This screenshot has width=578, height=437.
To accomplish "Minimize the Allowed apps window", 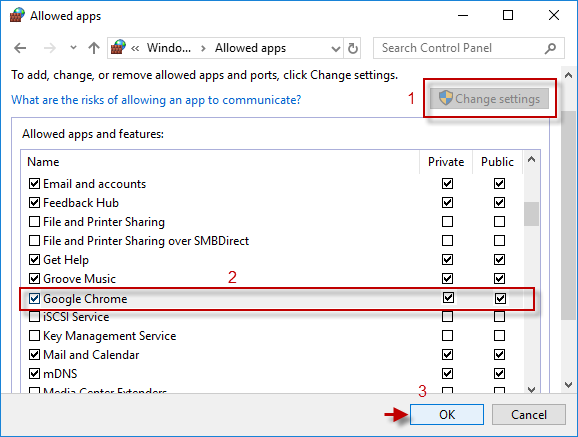I will (x=463, y=15).
